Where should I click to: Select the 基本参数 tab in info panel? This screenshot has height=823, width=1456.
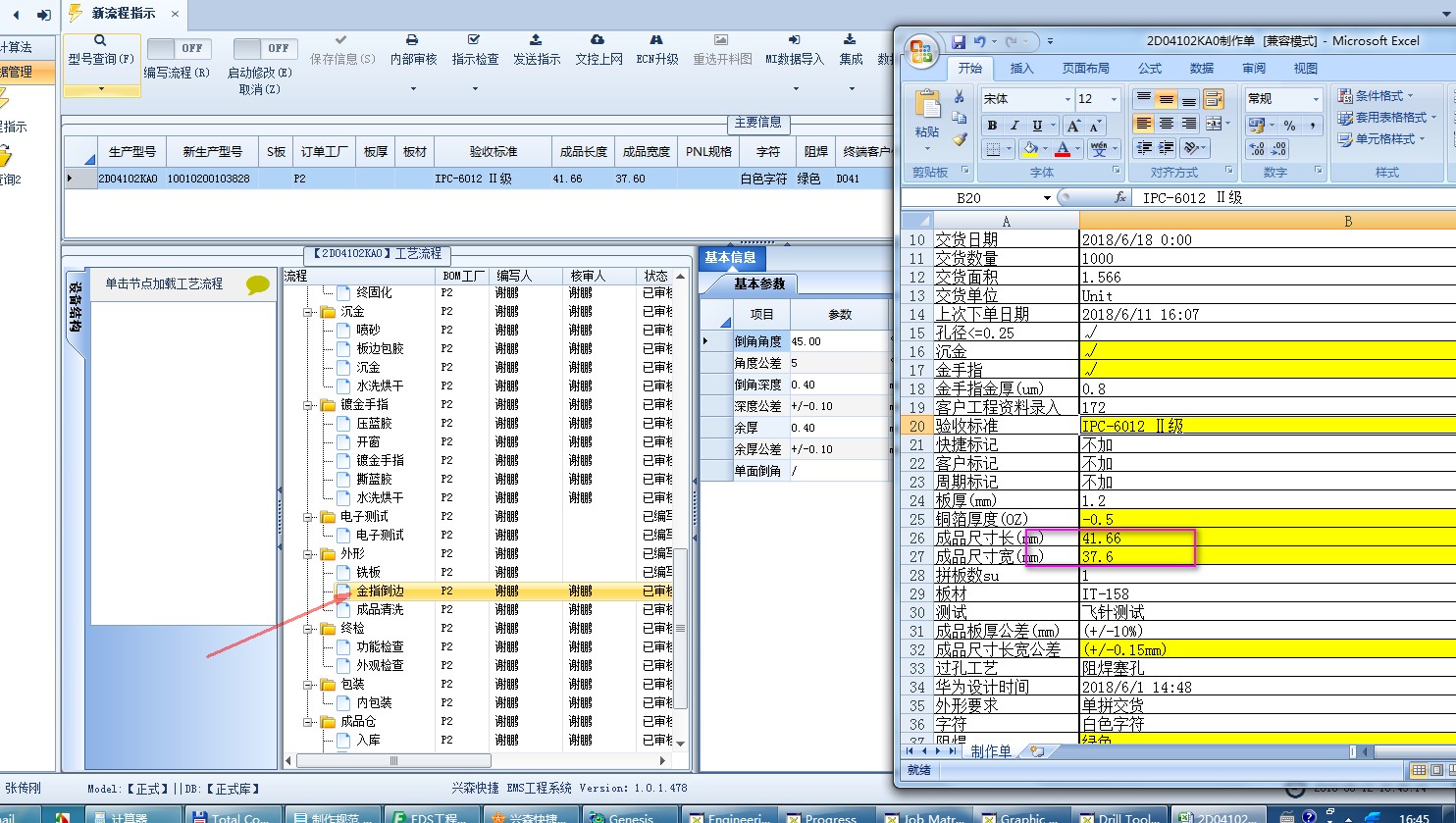(x=759, y=283)
